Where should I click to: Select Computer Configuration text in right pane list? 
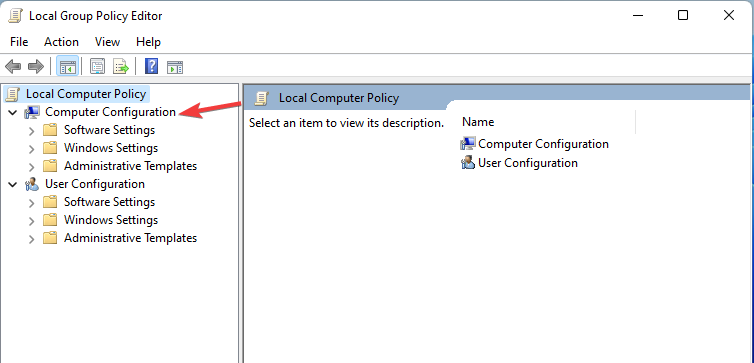543,144
